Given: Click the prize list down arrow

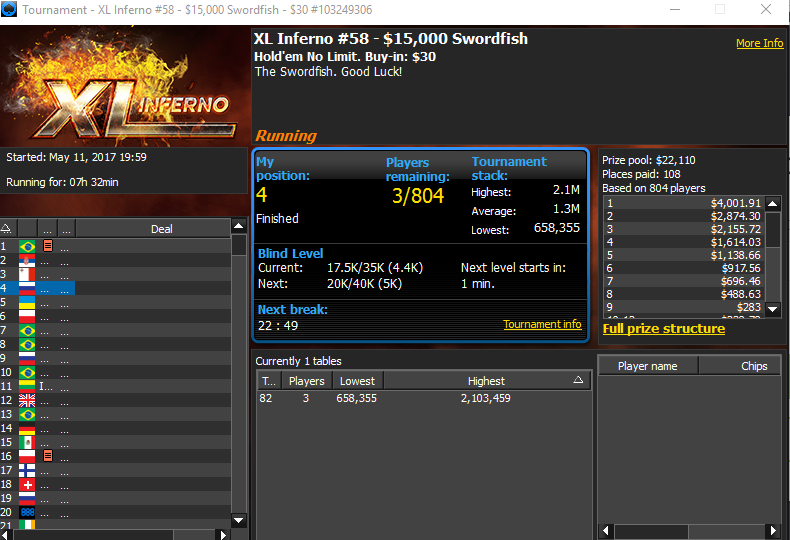Looking at the screenshot, I should (773, 308).
